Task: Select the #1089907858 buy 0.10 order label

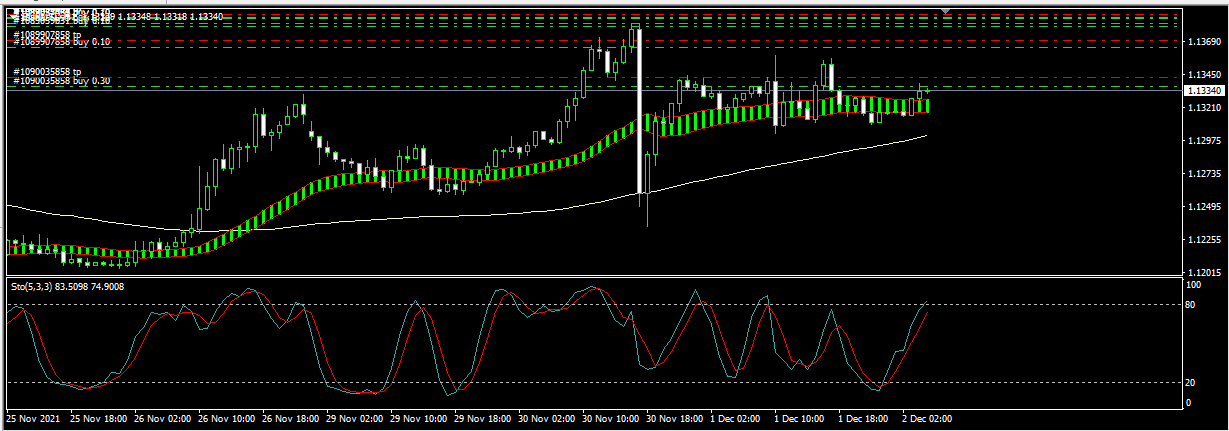Action: point(60,44)
